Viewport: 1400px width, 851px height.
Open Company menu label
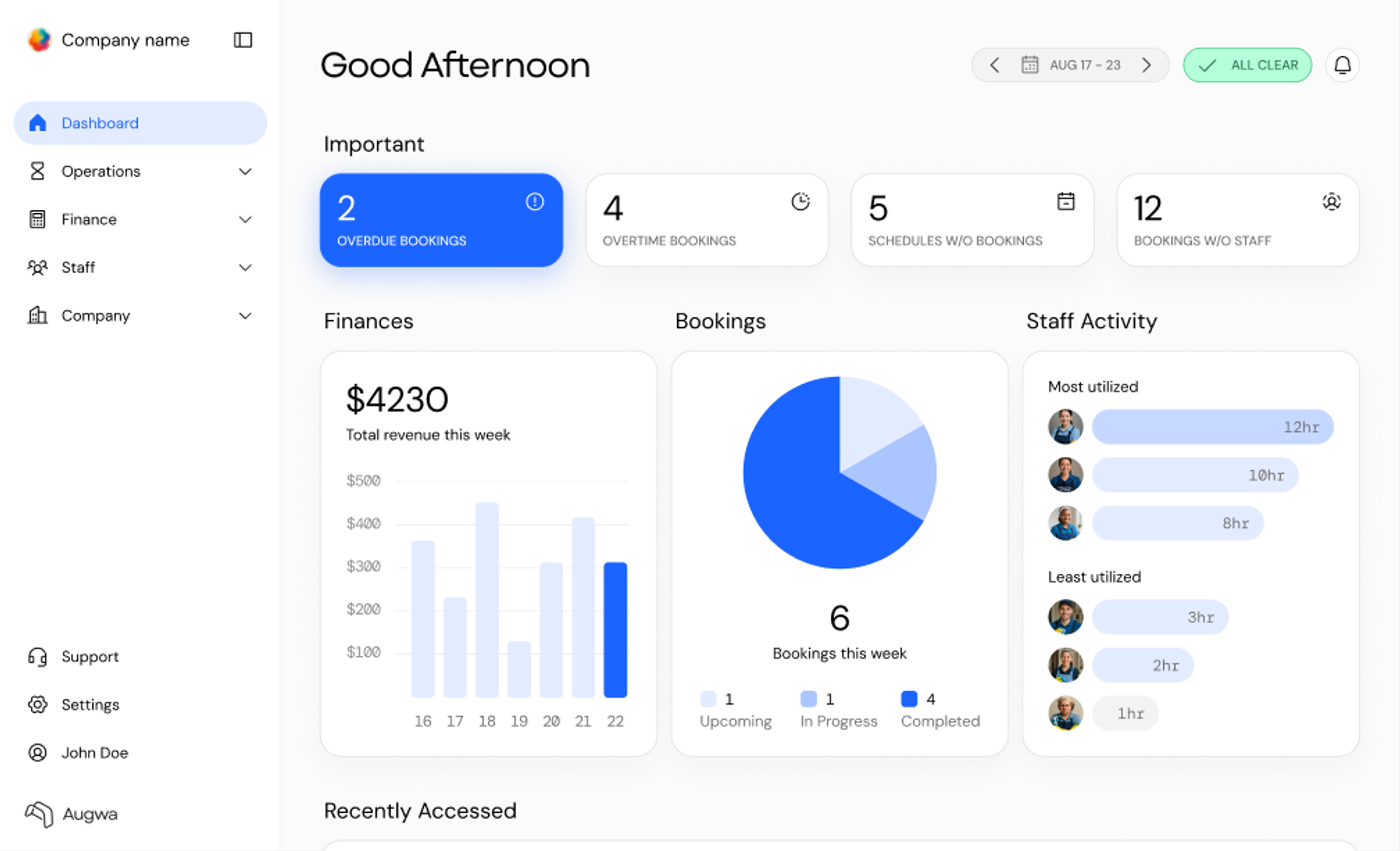[x=96, y=315]
